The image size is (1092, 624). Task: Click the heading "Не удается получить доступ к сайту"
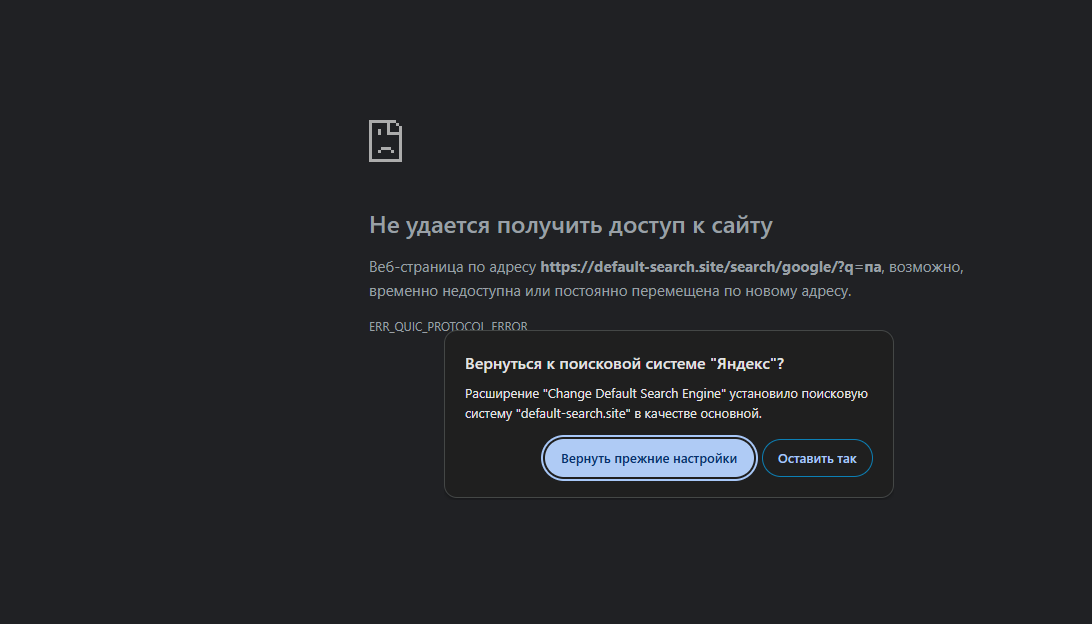point(570,226)
